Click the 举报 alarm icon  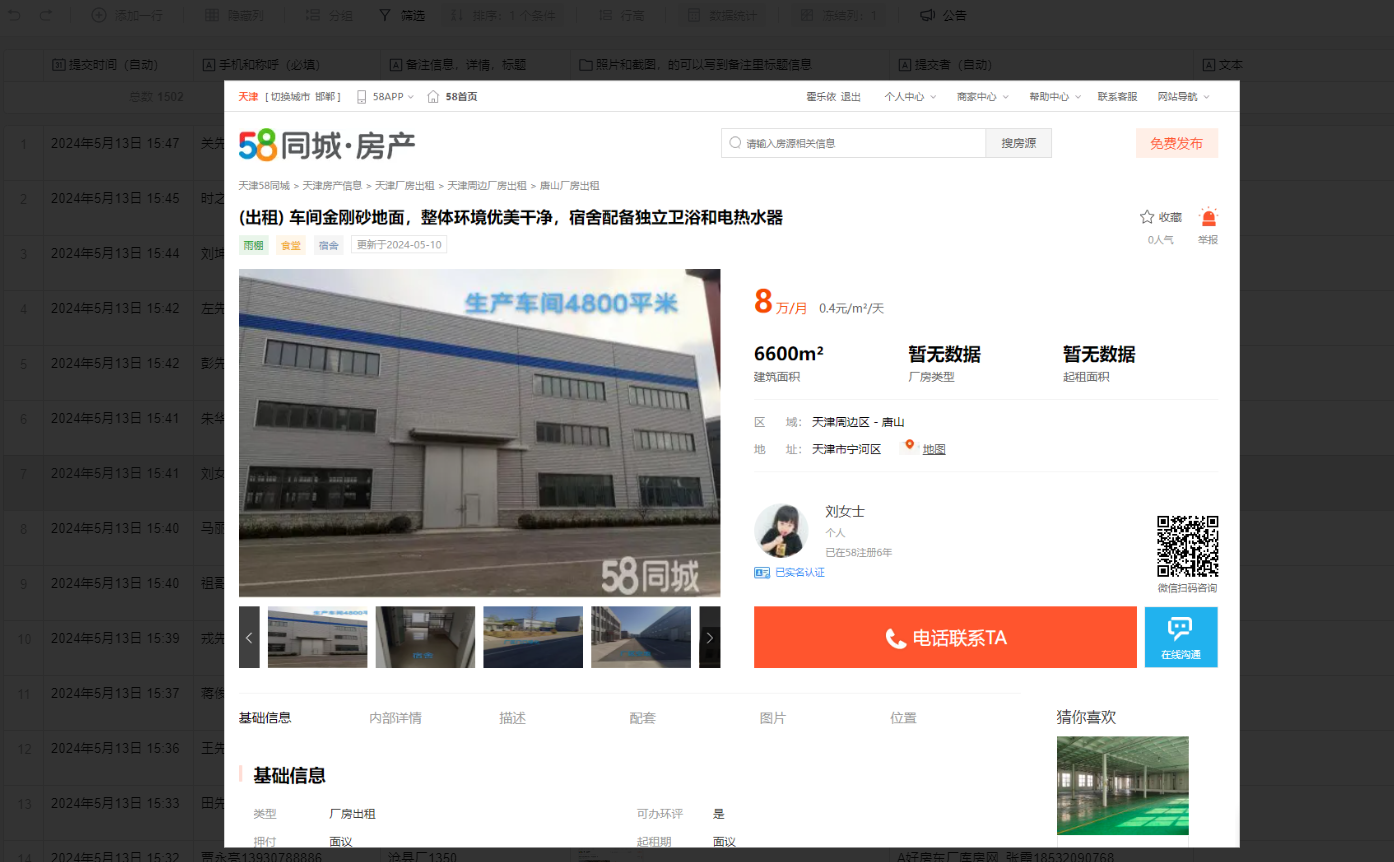(x=1208, y=217)
